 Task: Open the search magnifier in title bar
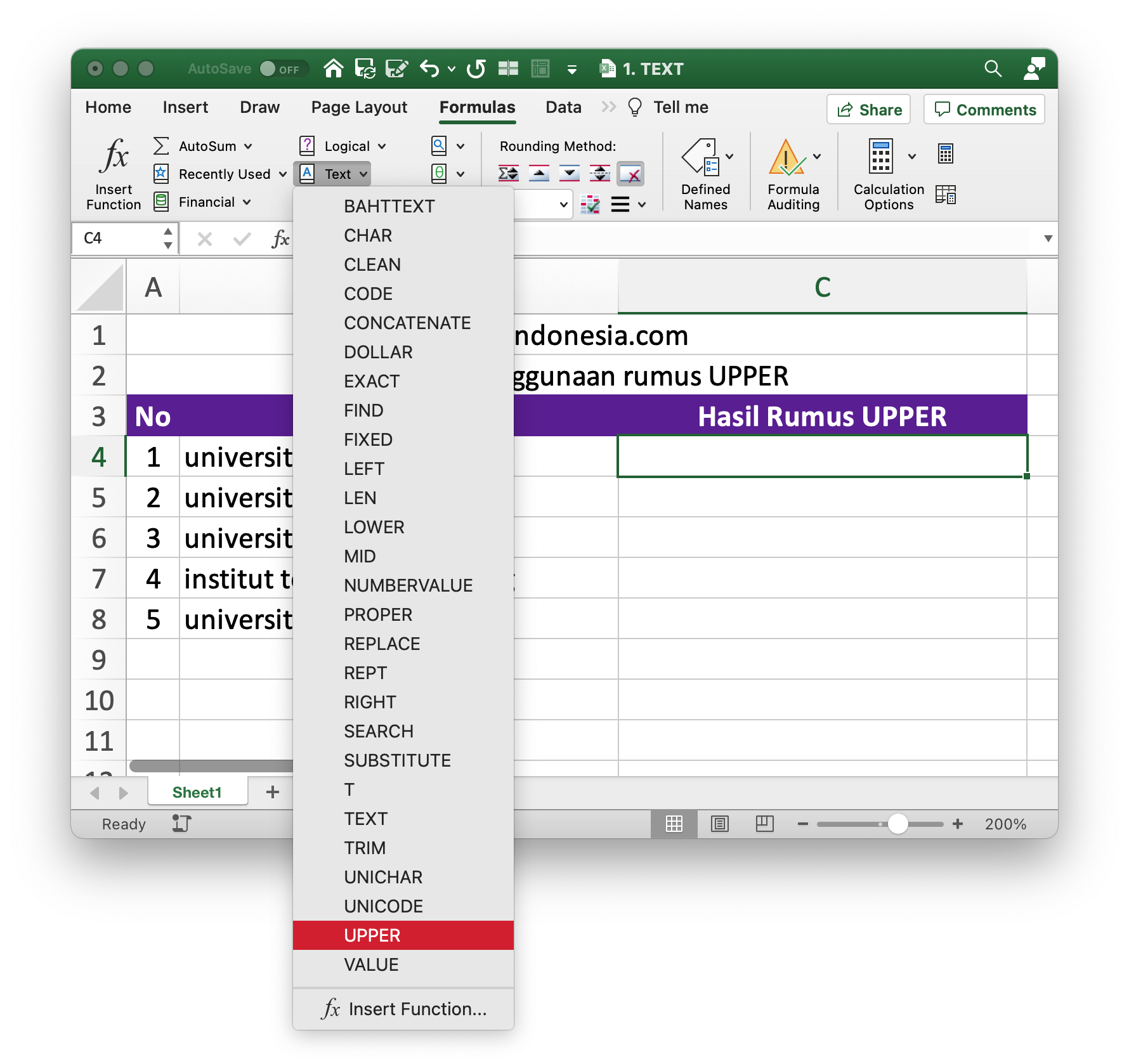pyautogui.click(x=993, y=68)
